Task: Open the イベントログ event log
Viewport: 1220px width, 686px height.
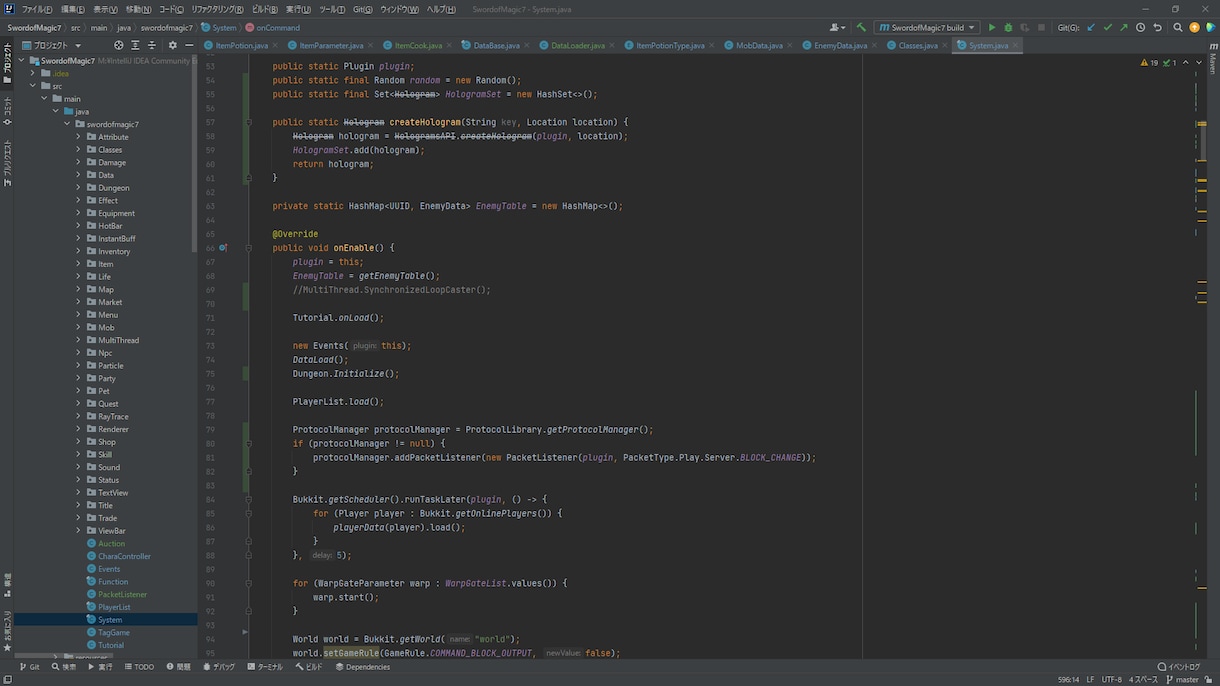Action: pyautogui.click(x=1179, y=667)
